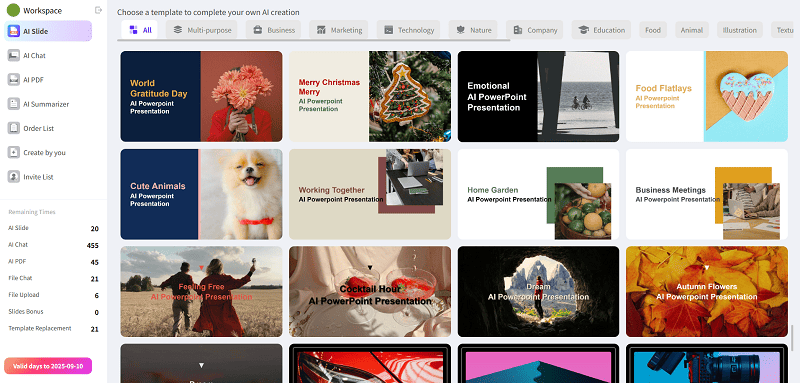Click the Valid days to 2025-09-10 button

coord(48,366)
